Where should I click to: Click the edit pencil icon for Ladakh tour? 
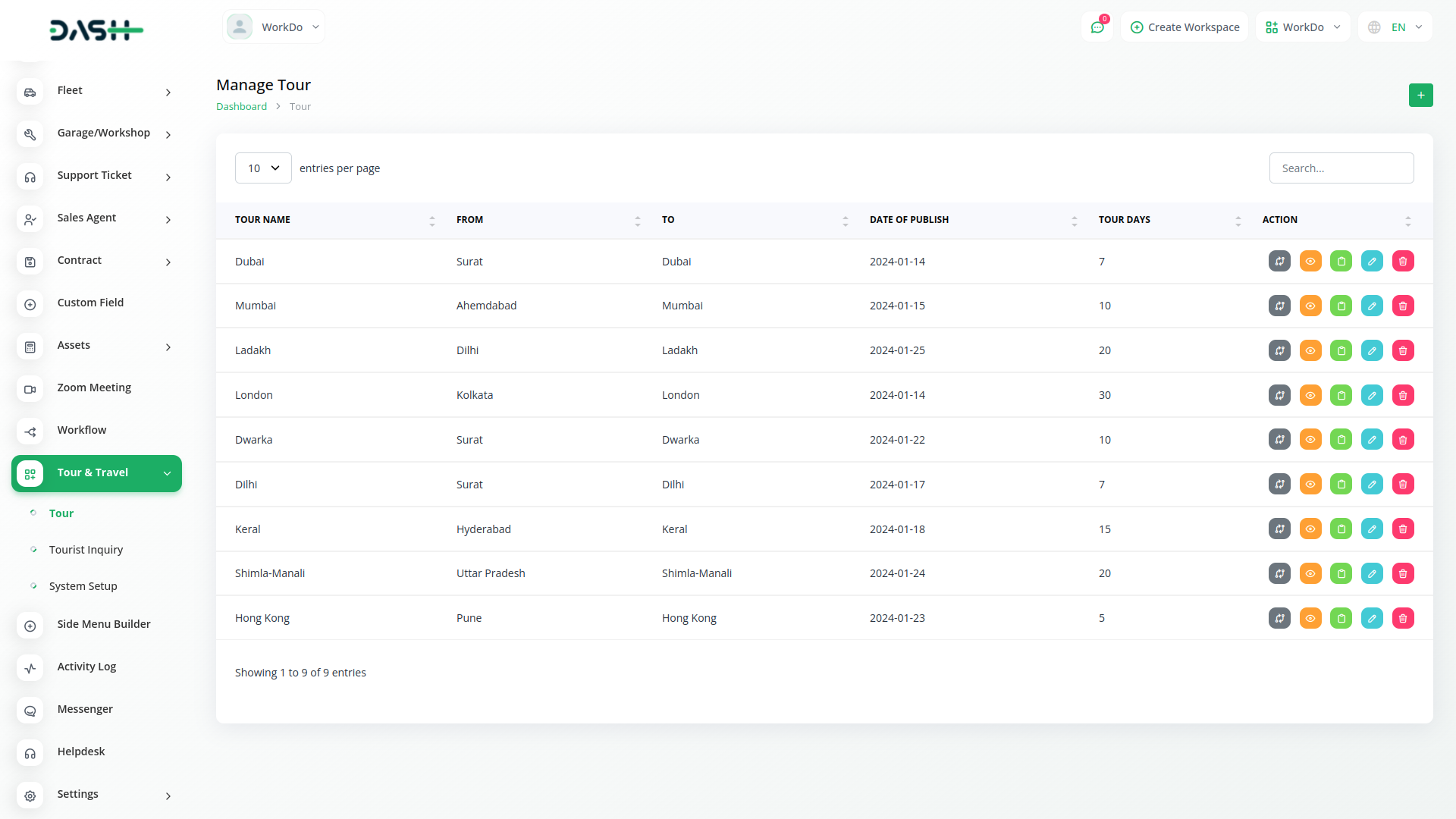click(1372, 350)
